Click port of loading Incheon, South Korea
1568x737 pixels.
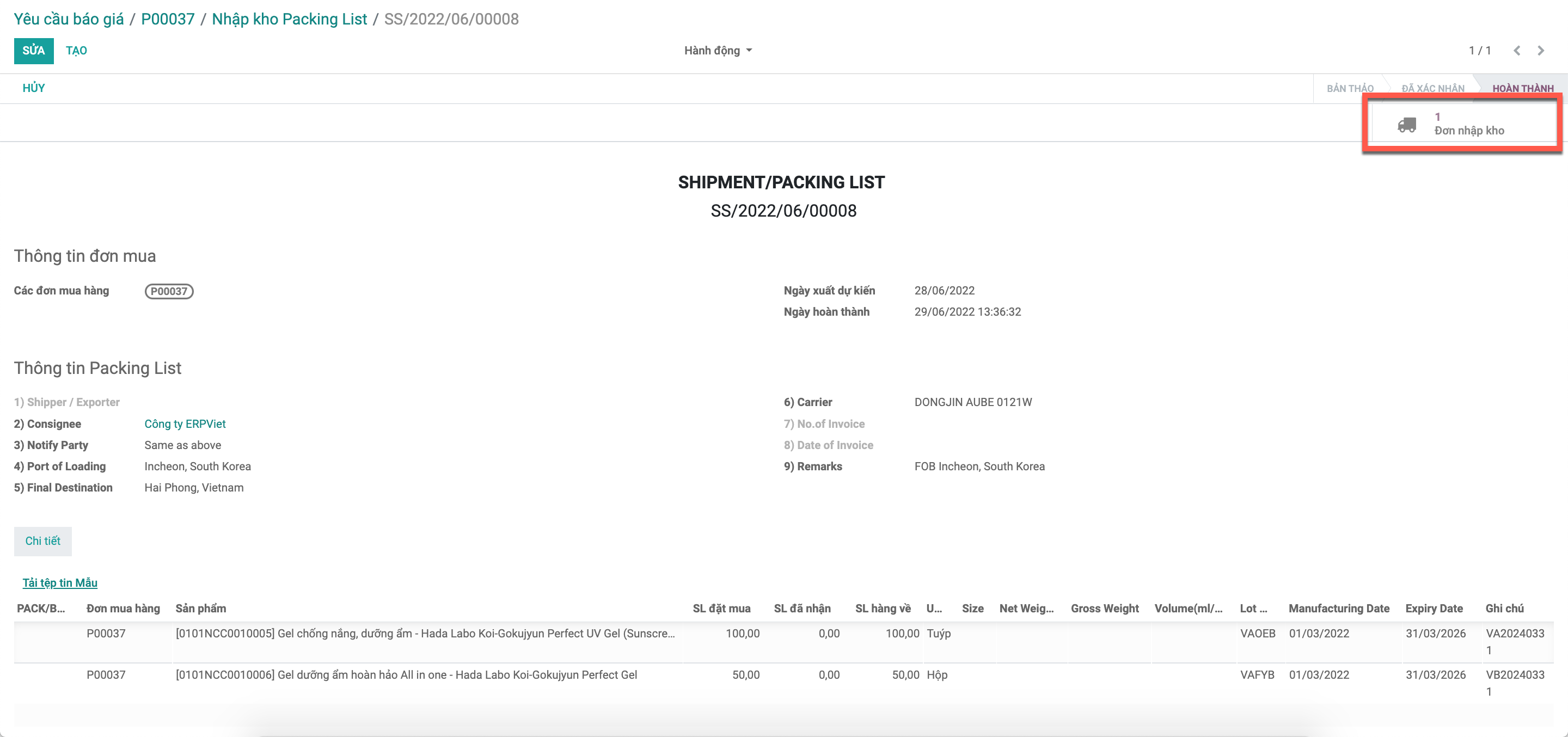(x=197, y=466)
